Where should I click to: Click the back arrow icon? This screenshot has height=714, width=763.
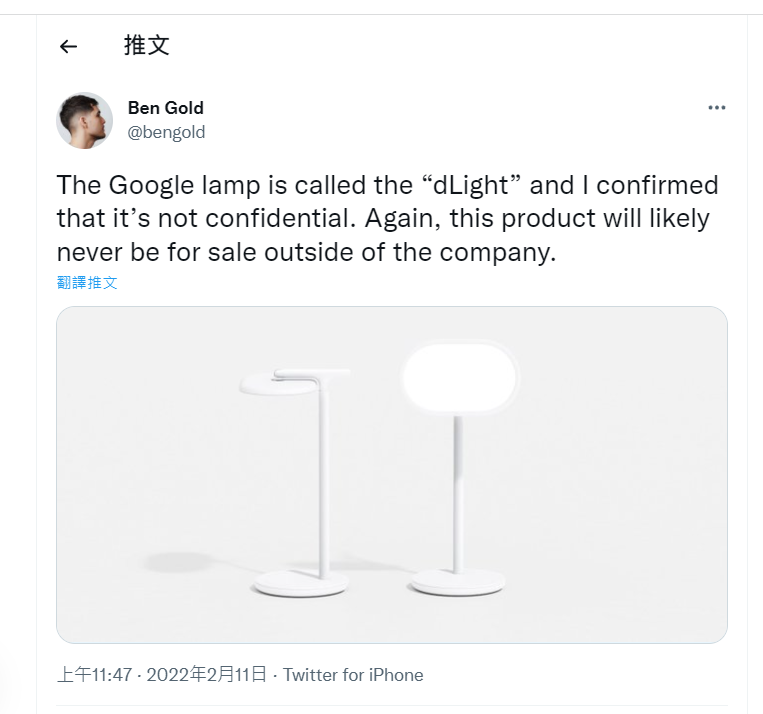click(68, 46)
